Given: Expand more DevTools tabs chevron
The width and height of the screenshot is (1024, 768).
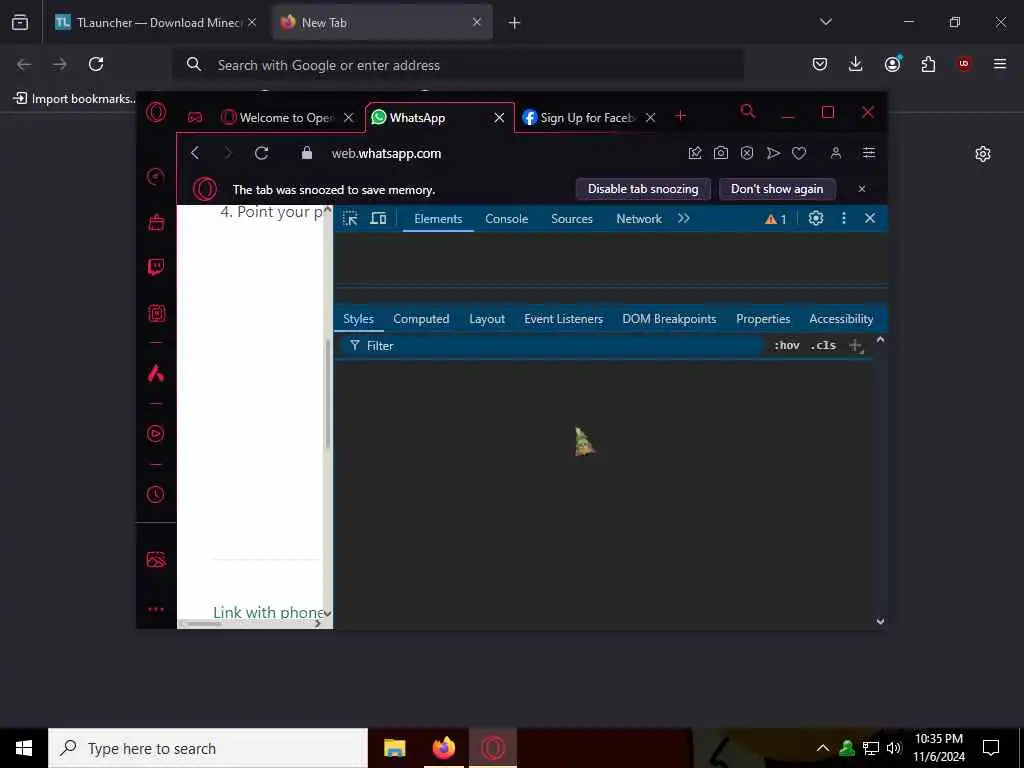Looking at the screenshot, I should click(x=684, y=218).
